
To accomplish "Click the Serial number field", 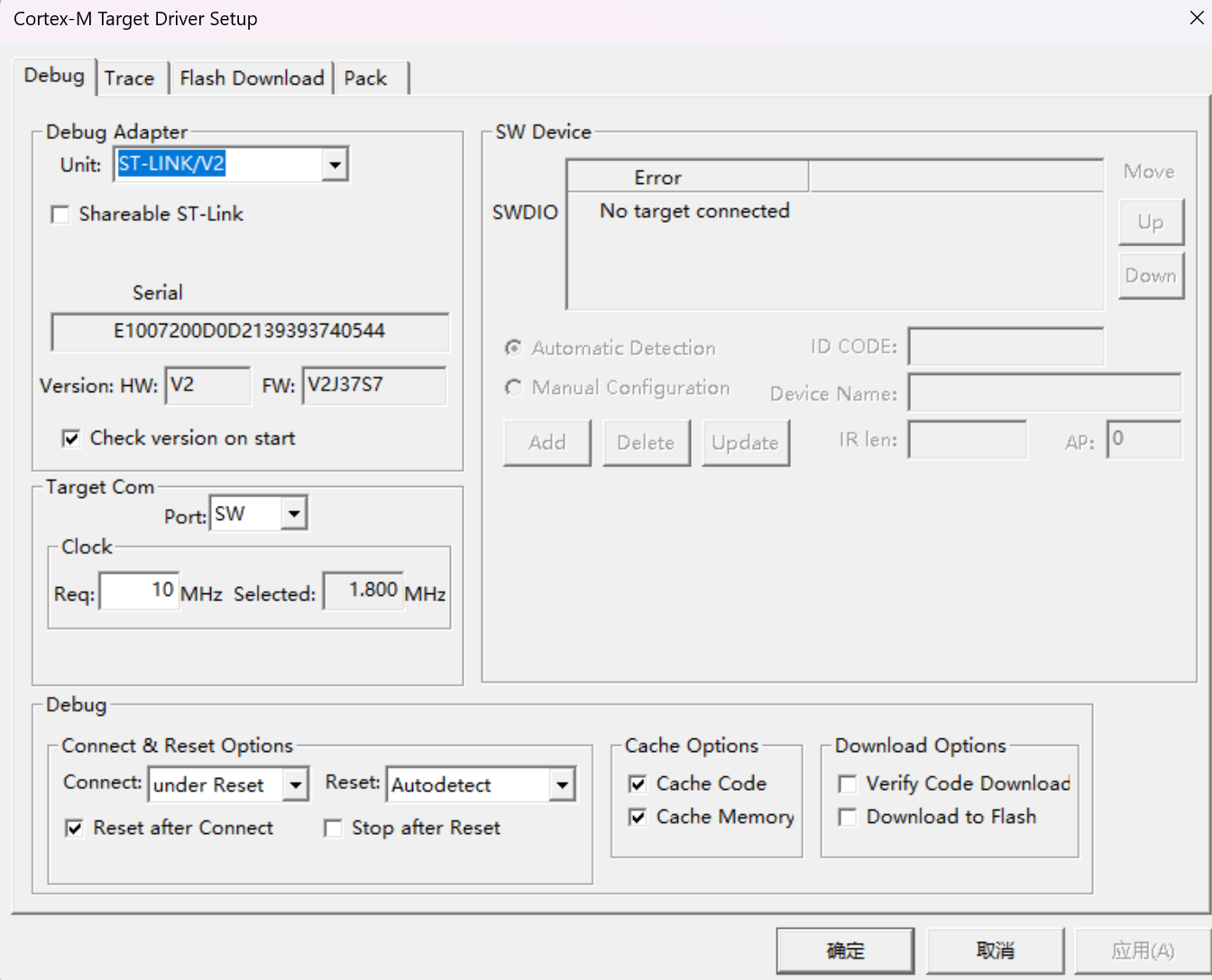I will pyautogui.click(x=250, y=332).
